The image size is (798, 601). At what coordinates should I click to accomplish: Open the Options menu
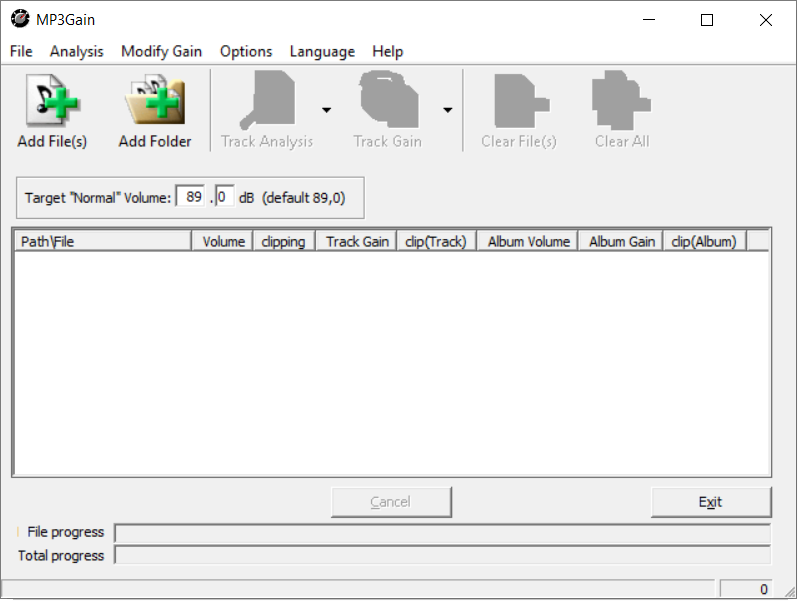246,51
